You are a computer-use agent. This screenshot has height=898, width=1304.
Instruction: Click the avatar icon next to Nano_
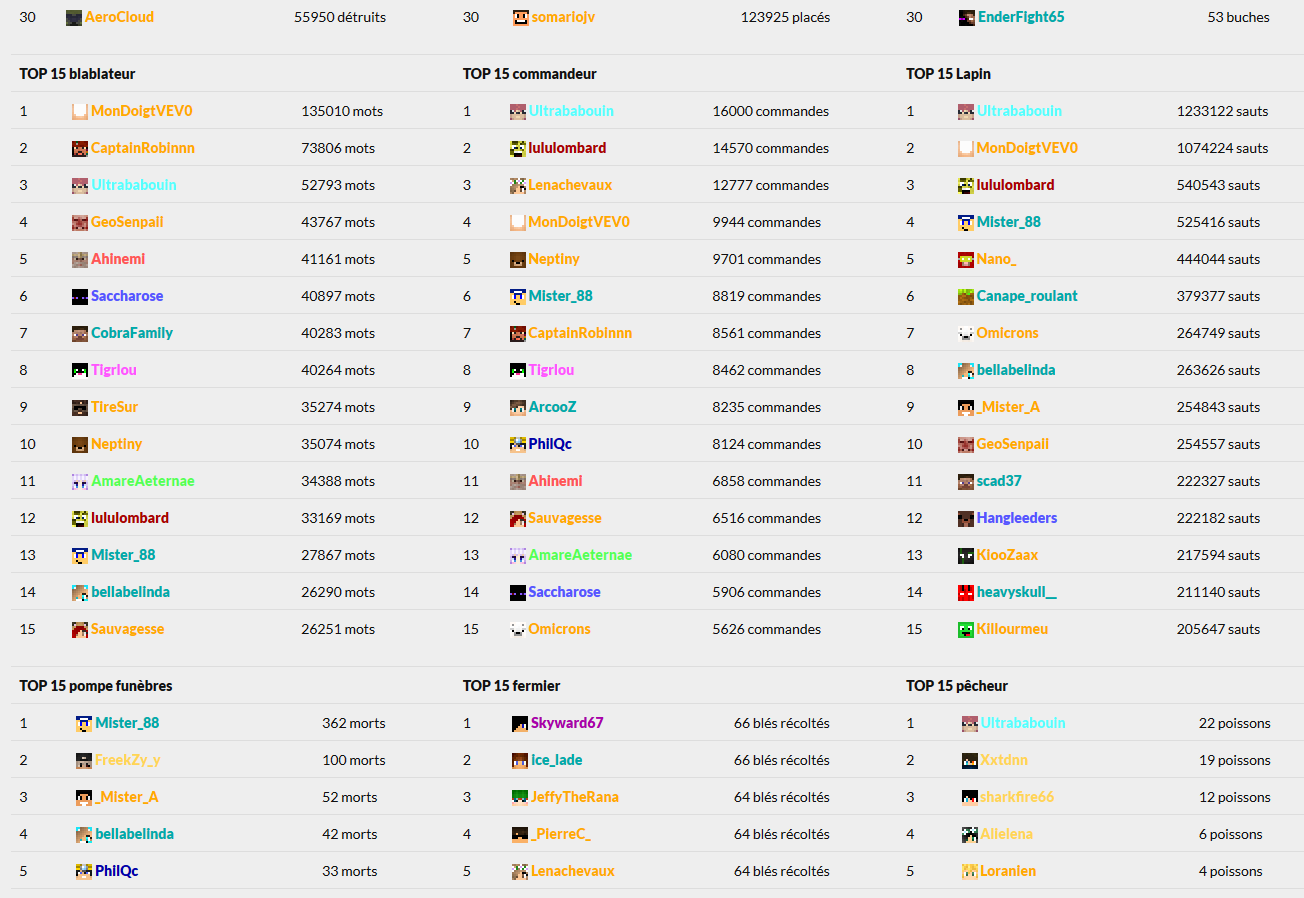(x=966, y=259)
